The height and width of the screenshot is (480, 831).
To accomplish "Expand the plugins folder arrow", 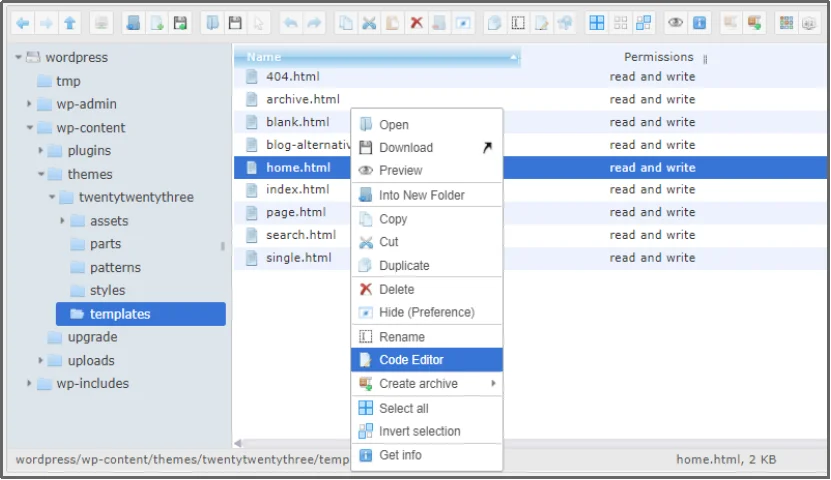I will 40,150.
